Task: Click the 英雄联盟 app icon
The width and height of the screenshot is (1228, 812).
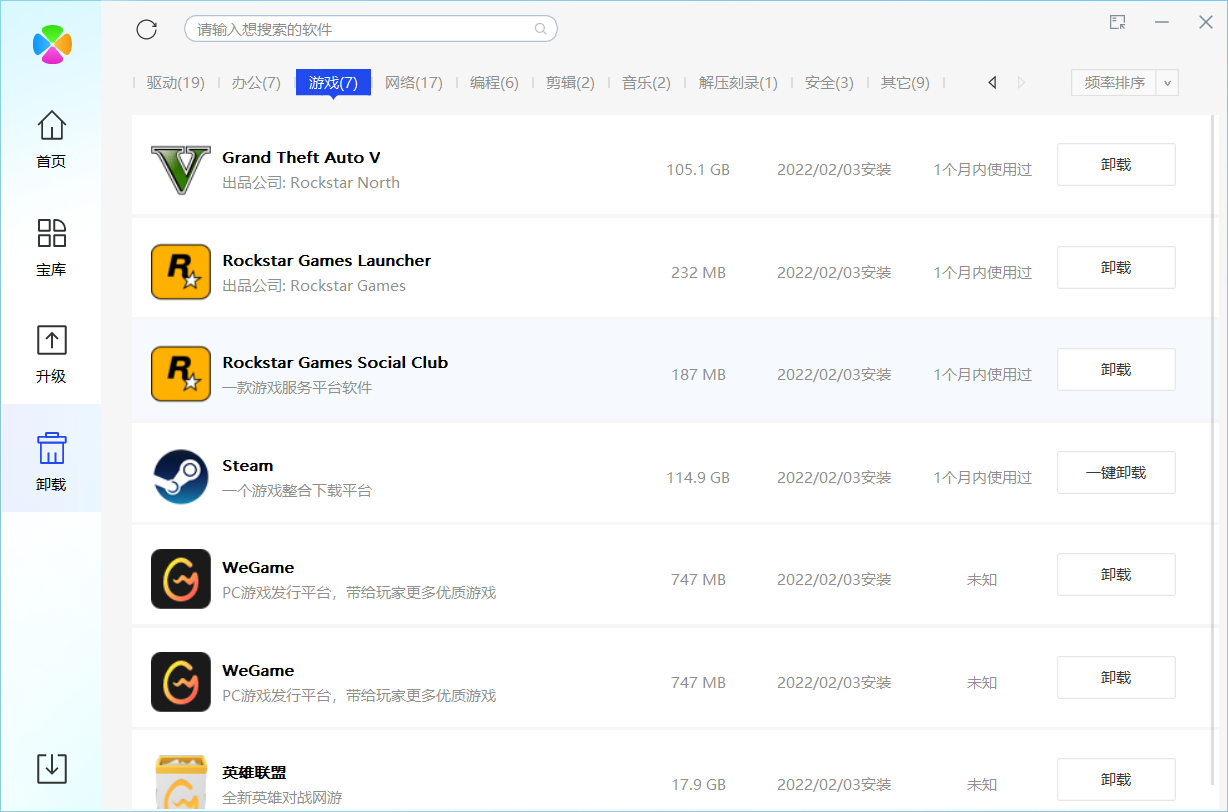Action: [x=181, y=782]
